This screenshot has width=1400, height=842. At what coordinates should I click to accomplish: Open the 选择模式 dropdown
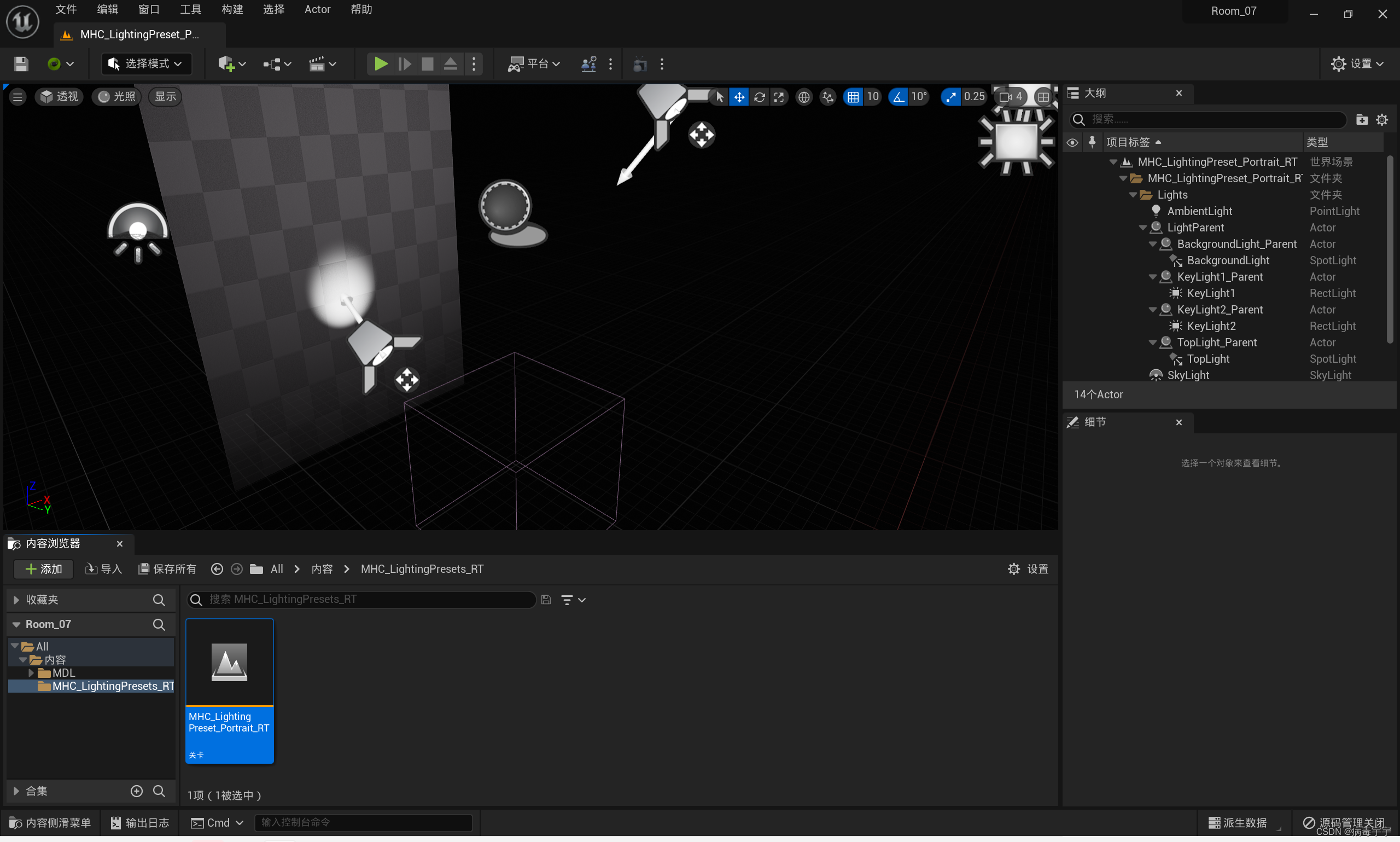(147, 63)
